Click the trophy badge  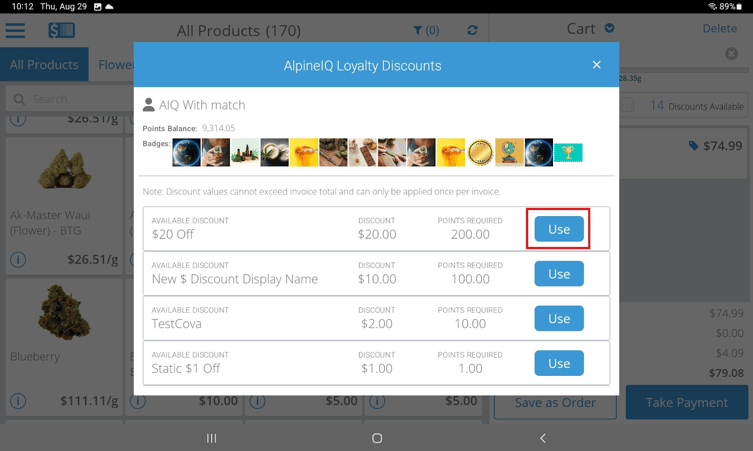[x=568, y=152]
